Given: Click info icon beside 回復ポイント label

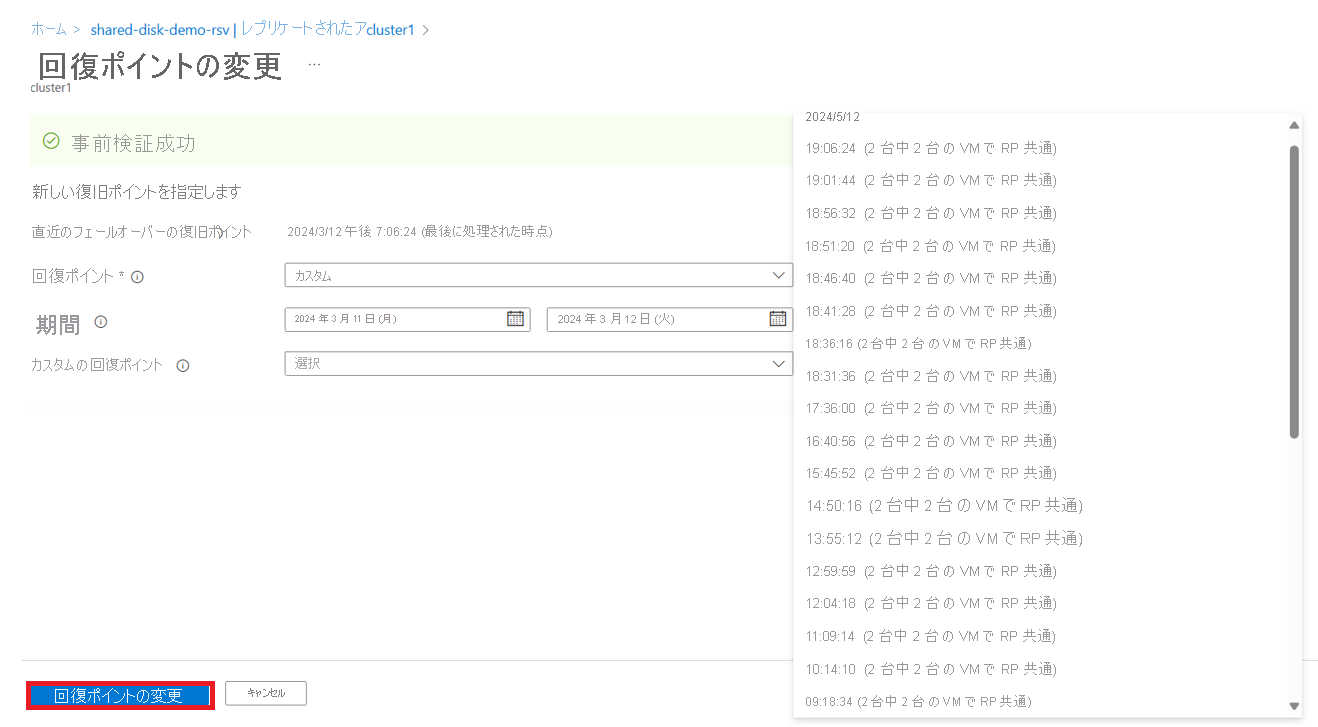Looking at the screenshot, I should pos(138,277).
